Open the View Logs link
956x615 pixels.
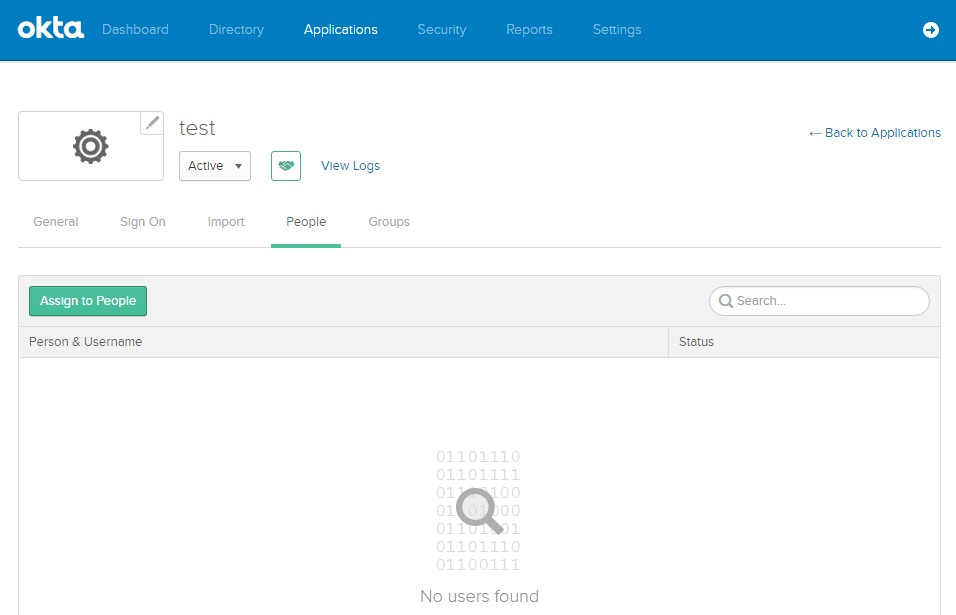pyautogui.click(x=351, y=166)
